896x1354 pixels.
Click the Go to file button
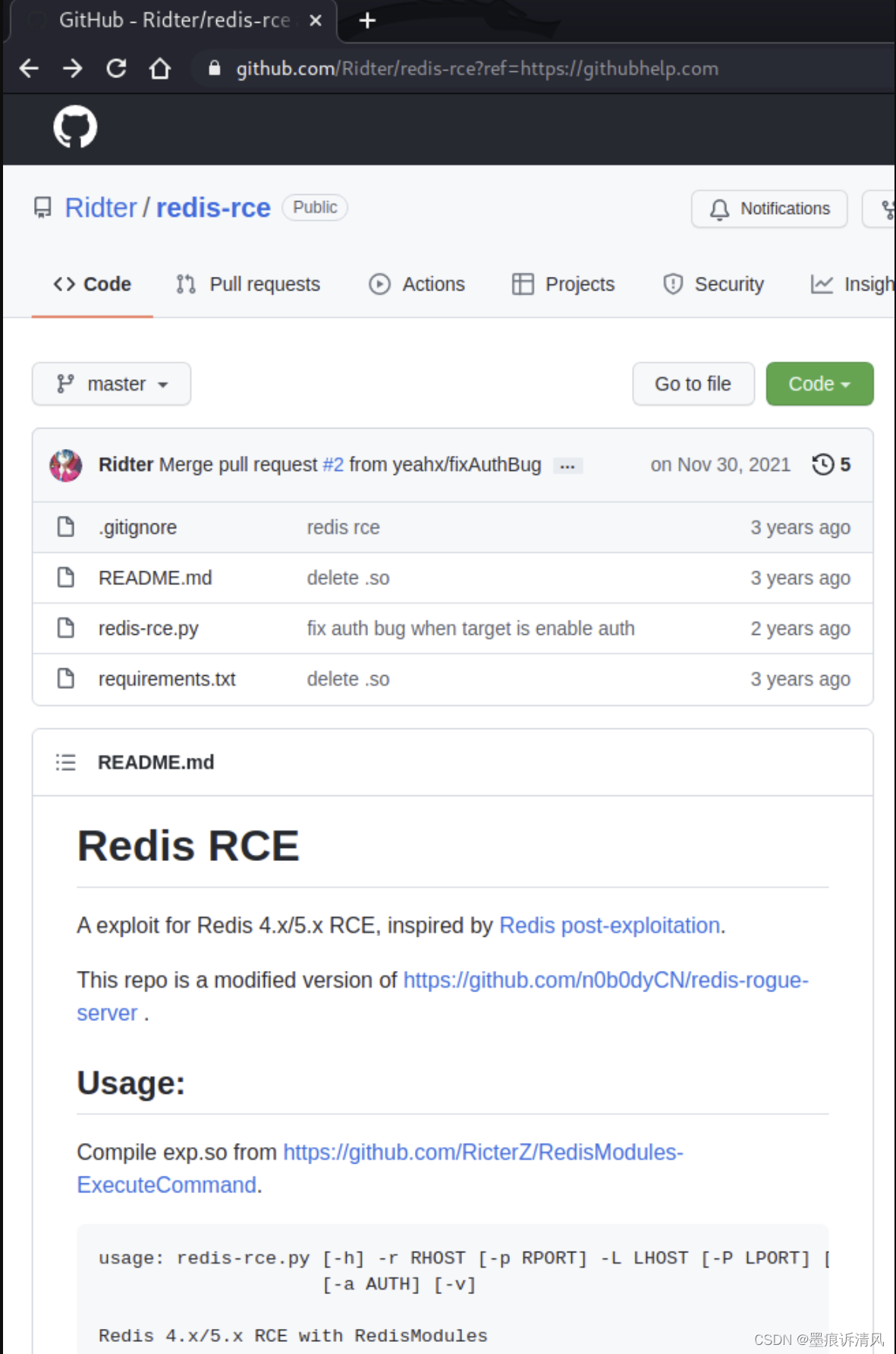[693, 384]
